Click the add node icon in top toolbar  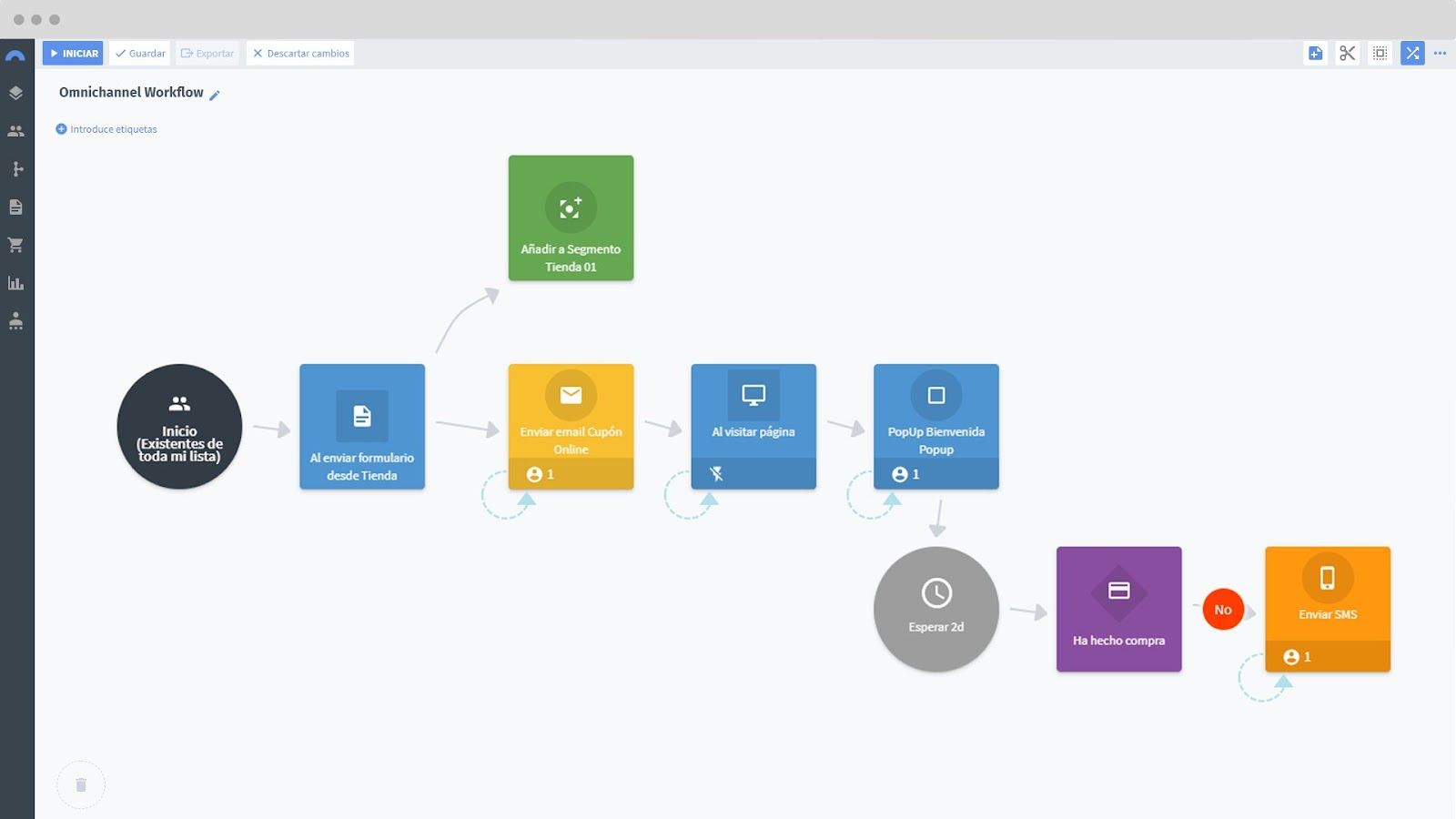pos(1315,53)
